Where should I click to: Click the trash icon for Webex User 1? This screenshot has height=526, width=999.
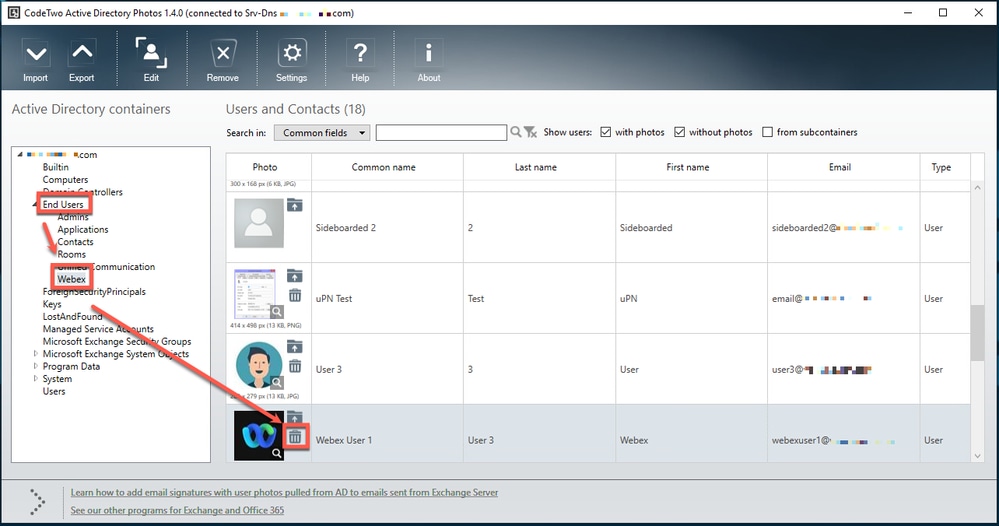click(x=295, y=437)
